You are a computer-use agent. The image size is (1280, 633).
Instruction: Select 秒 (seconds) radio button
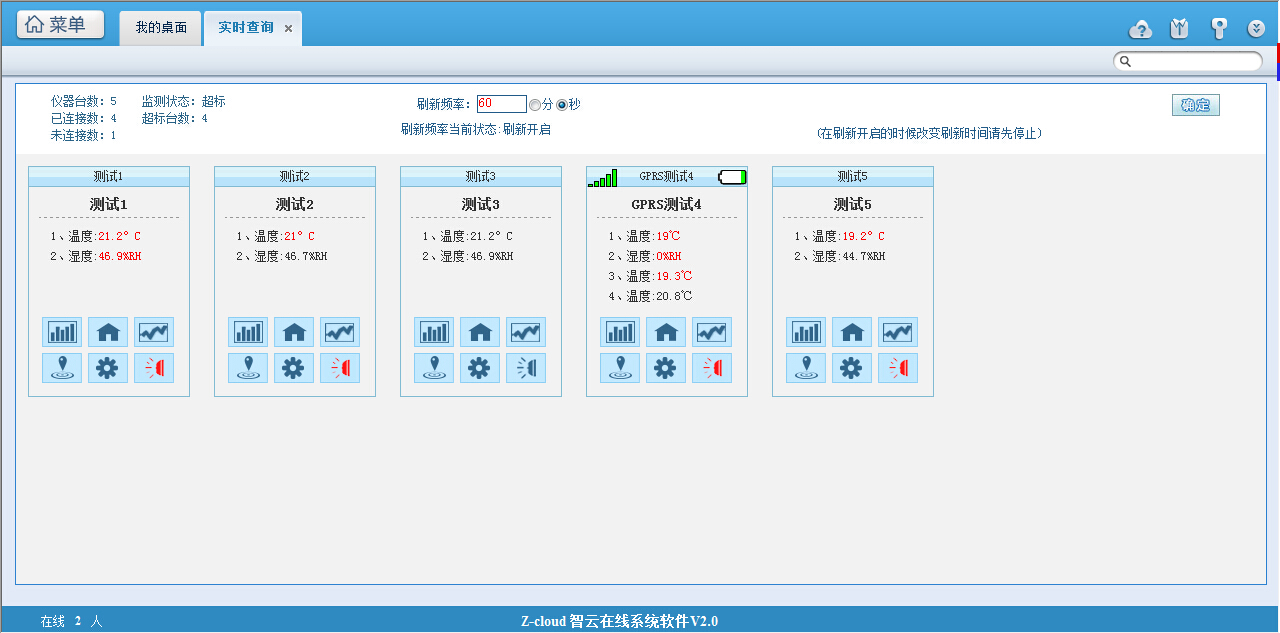(562, 105)
